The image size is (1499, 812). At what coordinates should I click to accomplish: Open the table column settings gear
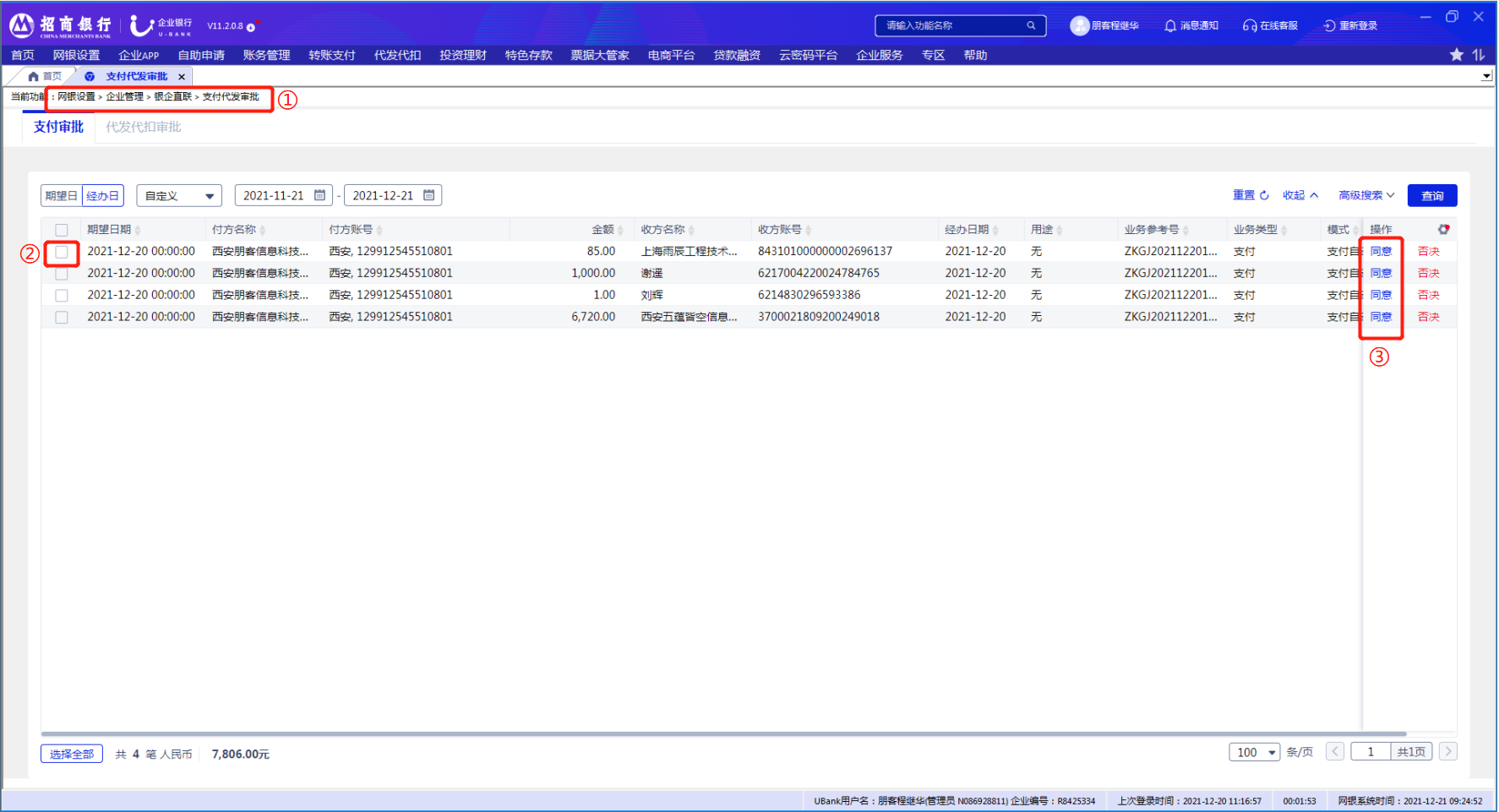point(1443,229)
